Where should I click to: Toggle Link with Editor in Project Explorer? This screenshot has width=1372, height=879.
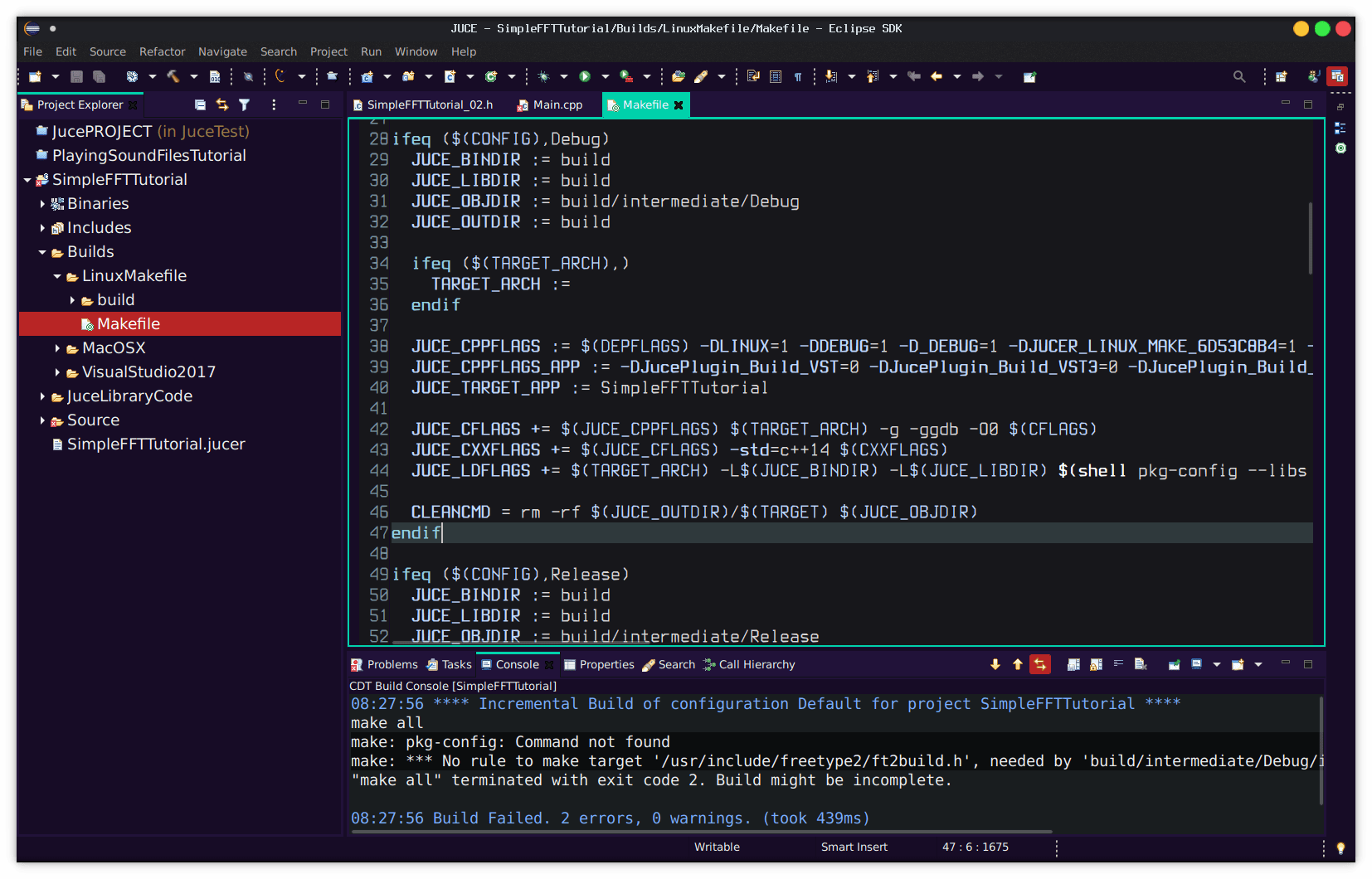tap(222, 104)
